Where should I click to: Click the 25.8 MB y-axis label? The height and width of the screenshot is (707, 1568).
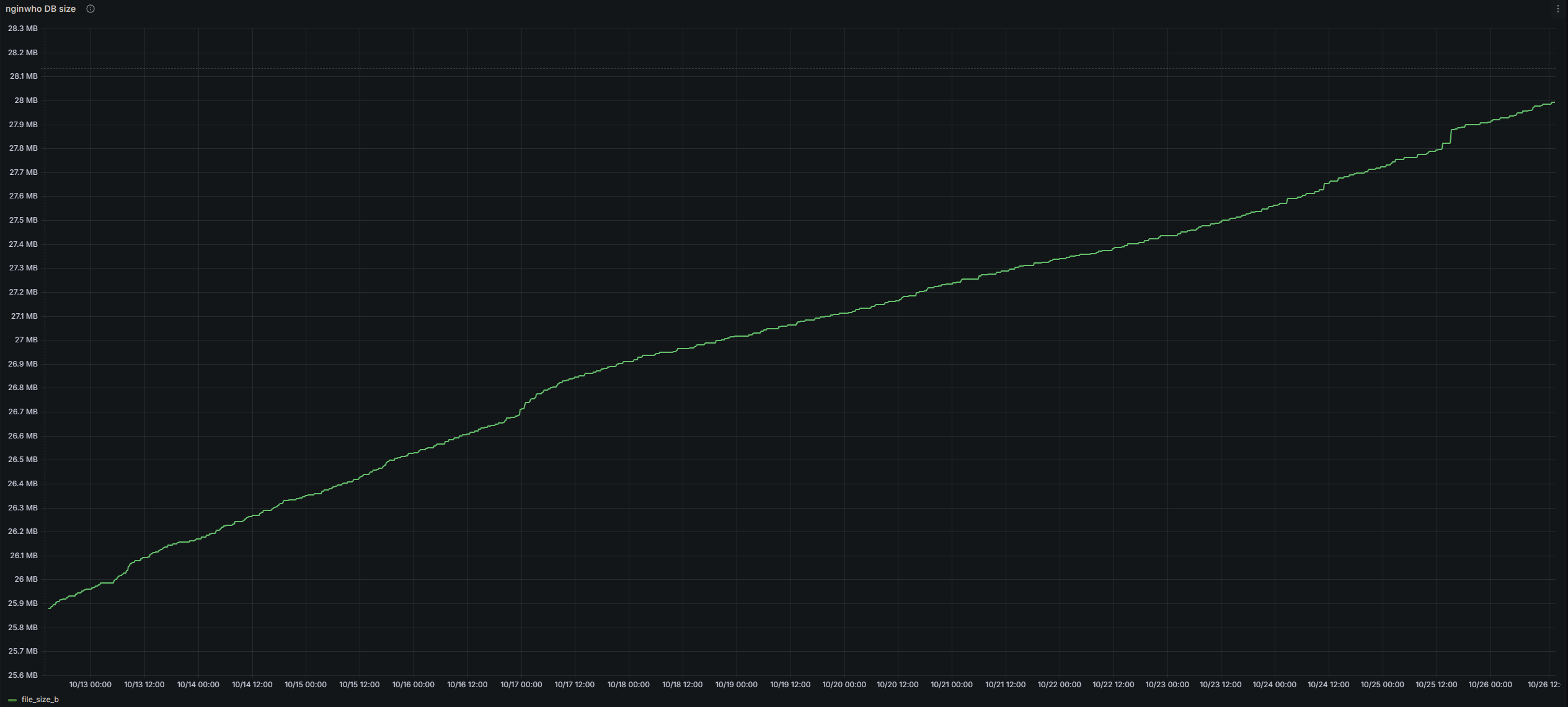23,628
